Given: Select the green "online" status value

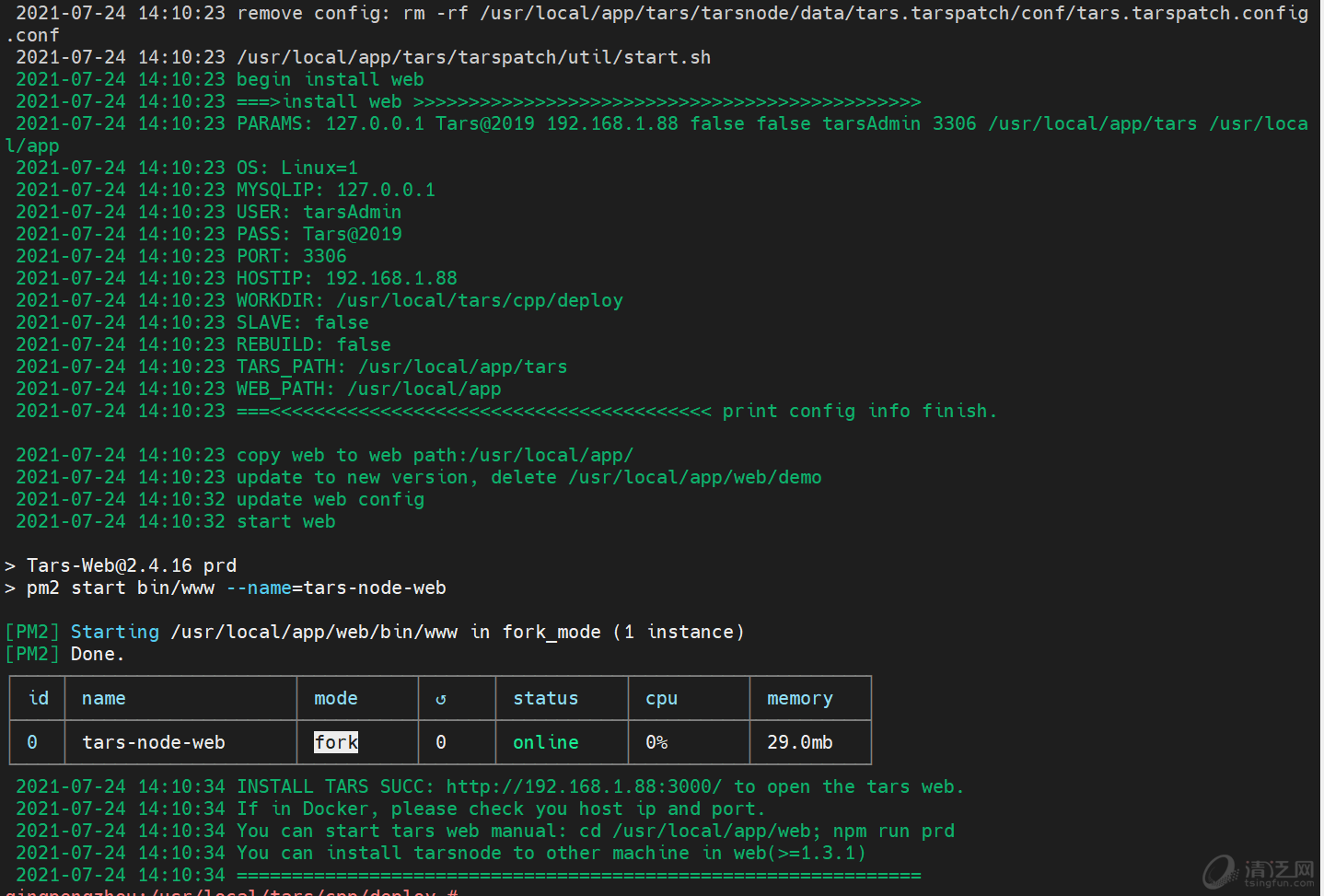Looking at the screenshot, I should click(x=545, y=742).
